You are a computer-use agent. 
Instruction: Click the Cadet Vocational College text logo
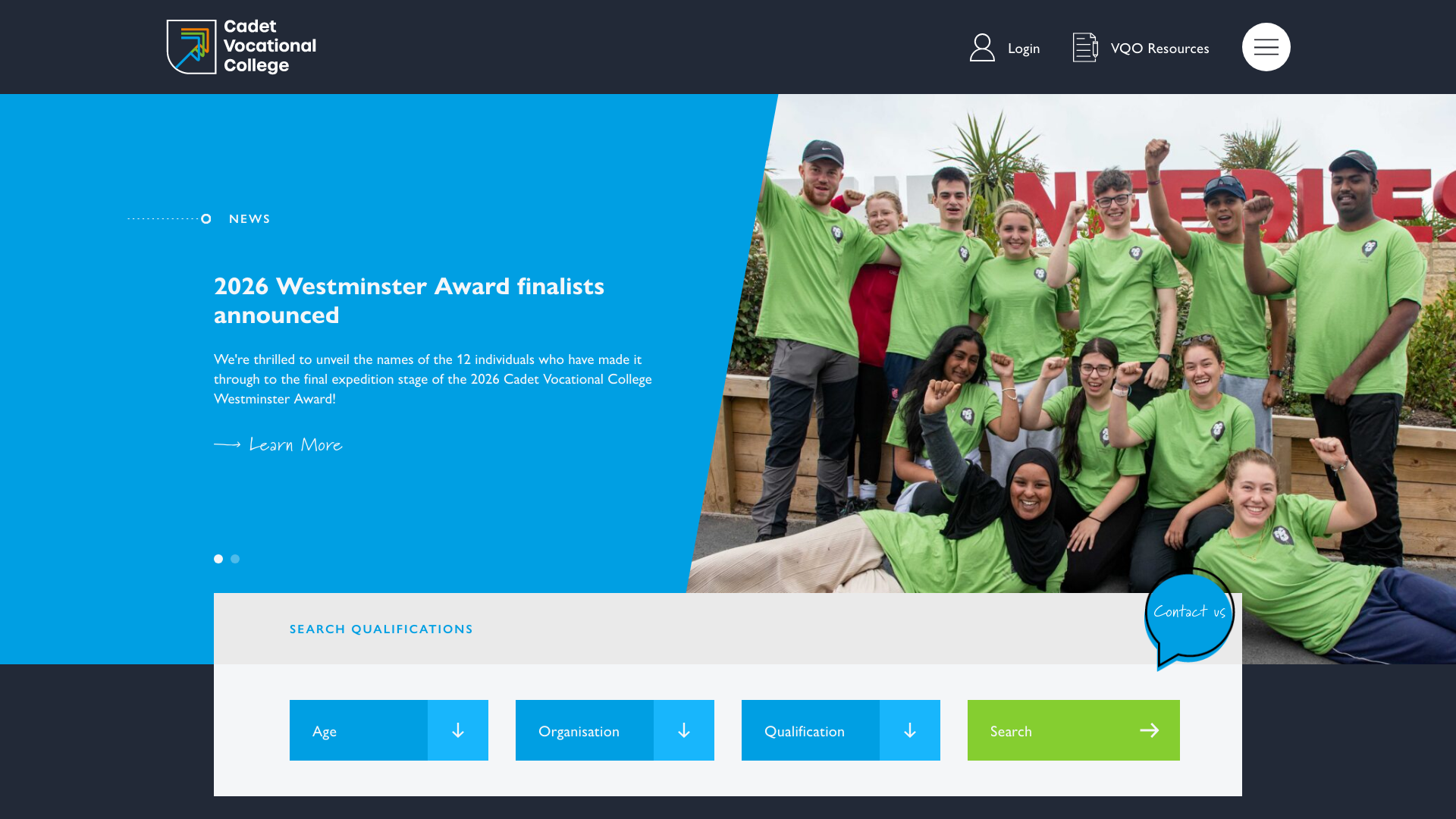(x=270, y=47)
